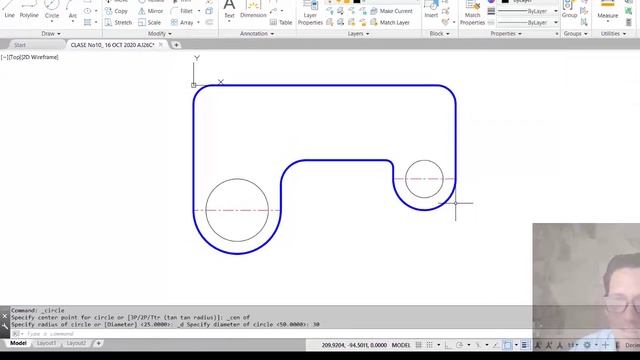Click the MODEL space status button

pos(401,345)
